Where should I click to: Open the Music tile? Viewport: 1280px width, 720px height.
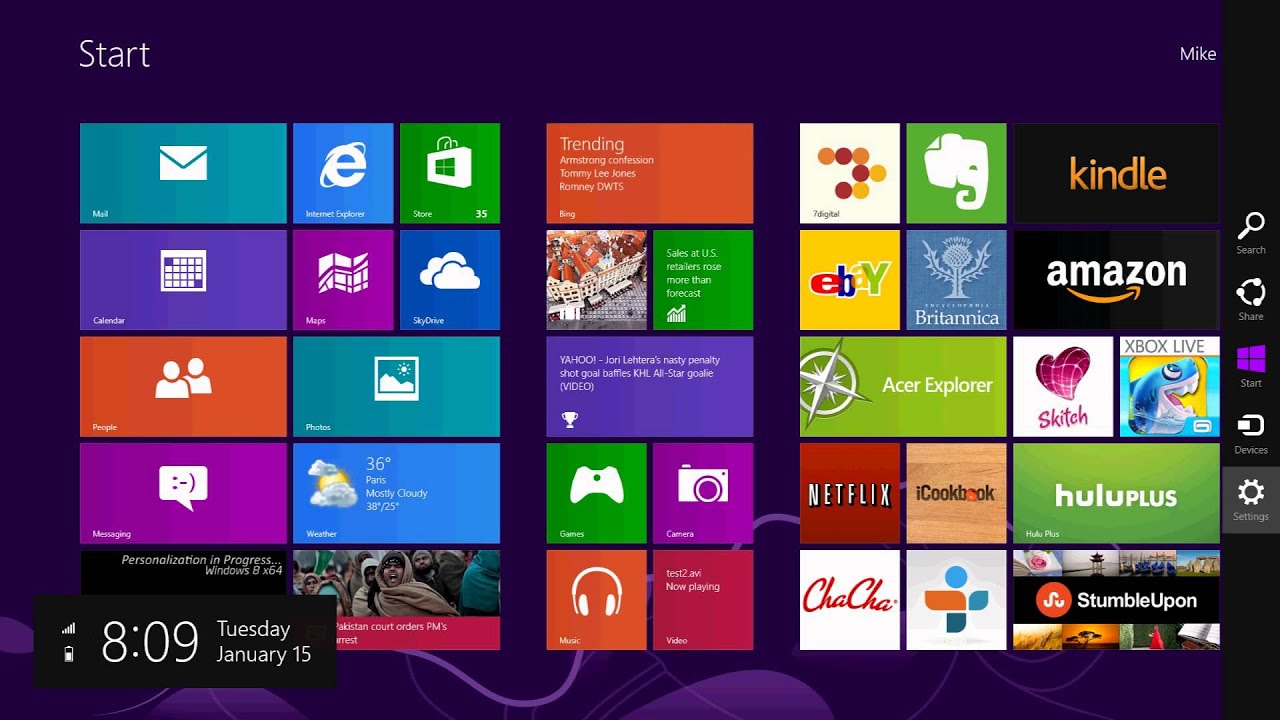(597, 600)
